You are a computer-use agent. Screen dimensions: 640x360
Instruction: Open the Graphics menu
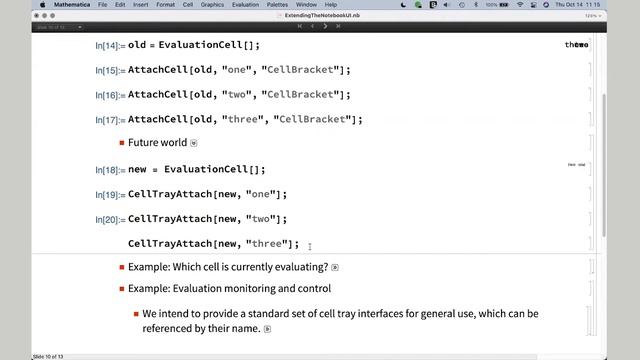[212, 5]
